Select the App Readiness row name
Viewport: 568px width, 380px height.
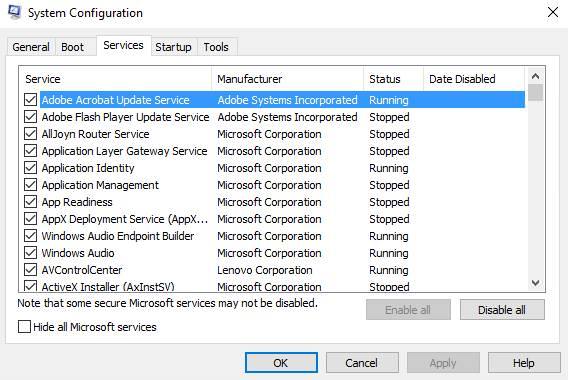(x=77, y=202)
